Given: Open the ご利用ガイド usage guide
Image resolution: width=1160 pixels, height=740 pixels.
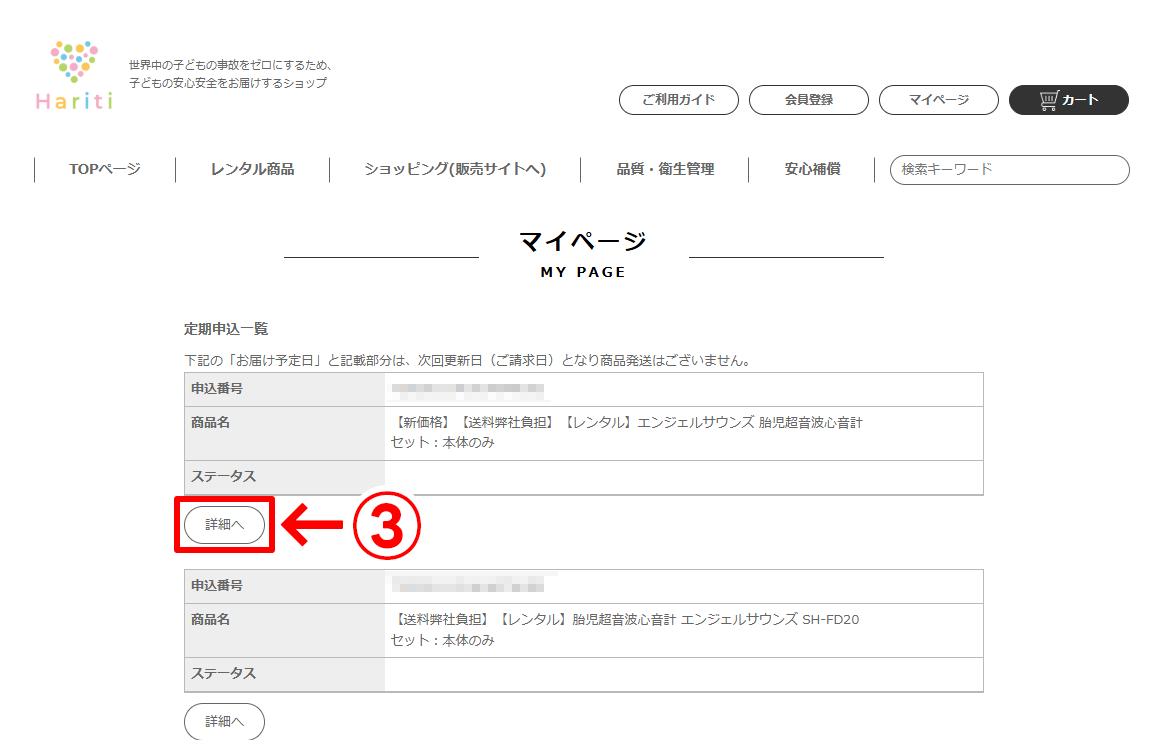Looking at the screenshot, I should click(x=678, y=100).
